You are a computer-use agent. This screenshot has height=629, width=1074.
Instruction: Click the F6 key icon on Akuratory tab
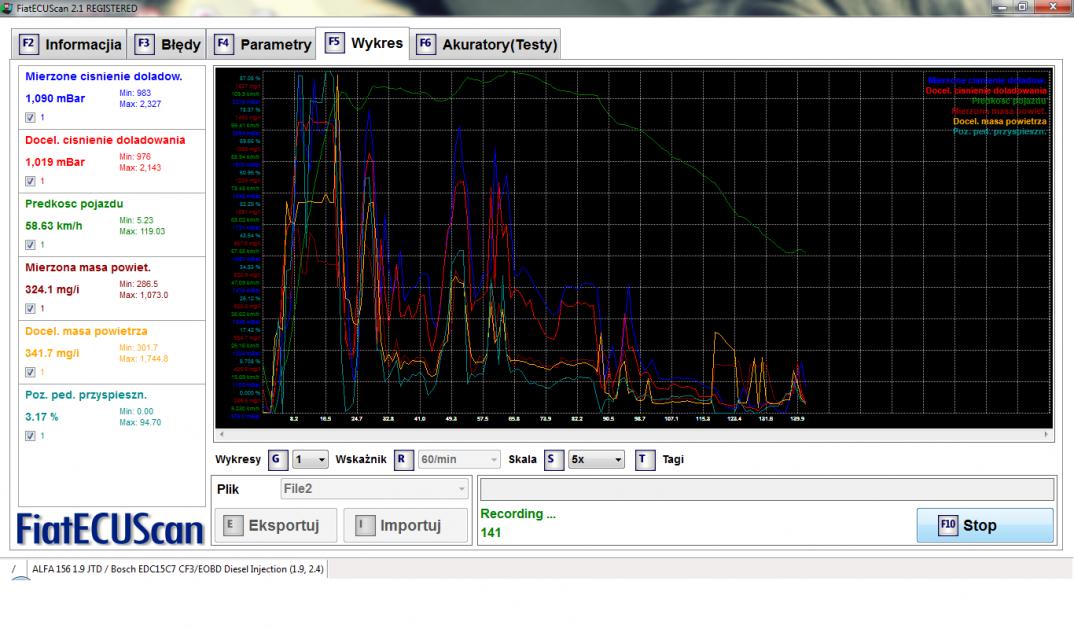click(x=426, y=45)
